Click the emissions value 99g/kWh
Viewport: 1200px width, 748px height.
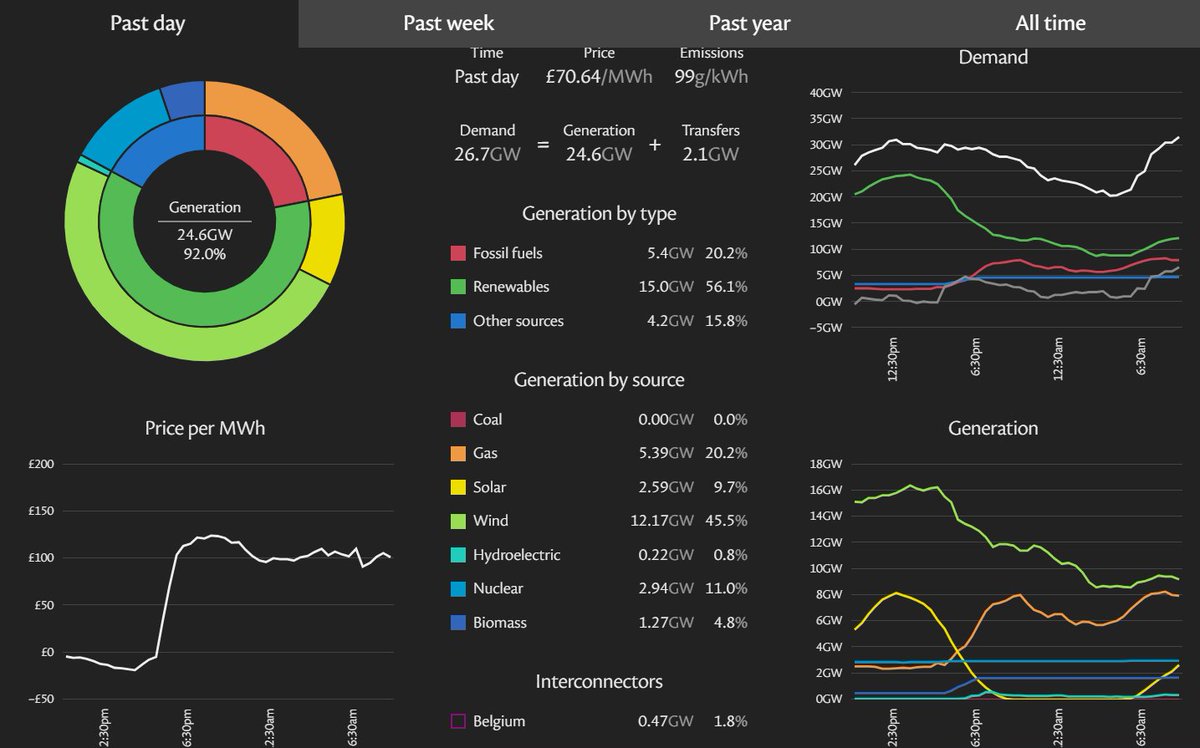pos(712,76)
